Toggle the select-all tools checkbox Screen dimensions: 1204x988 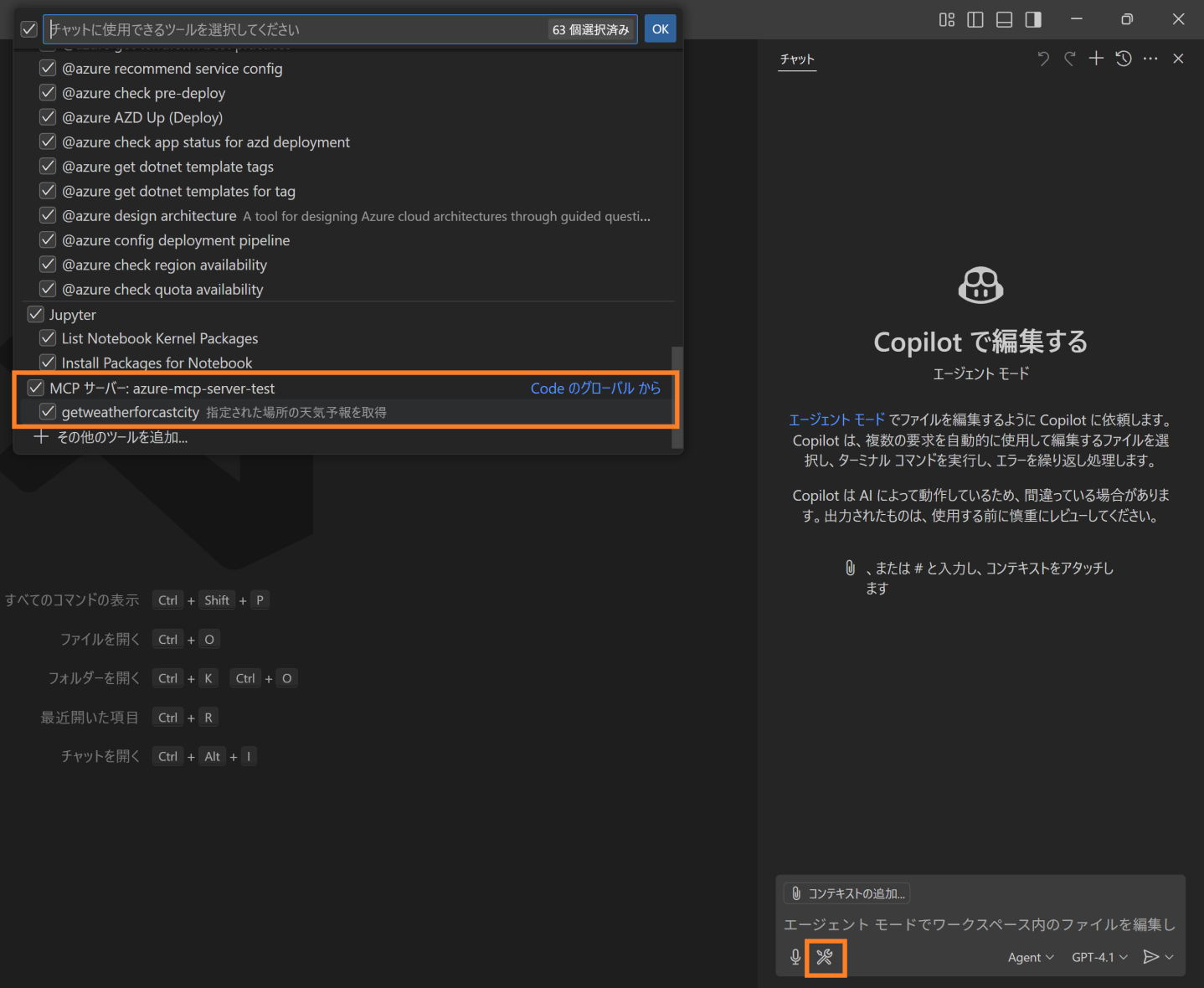[29, 29]
